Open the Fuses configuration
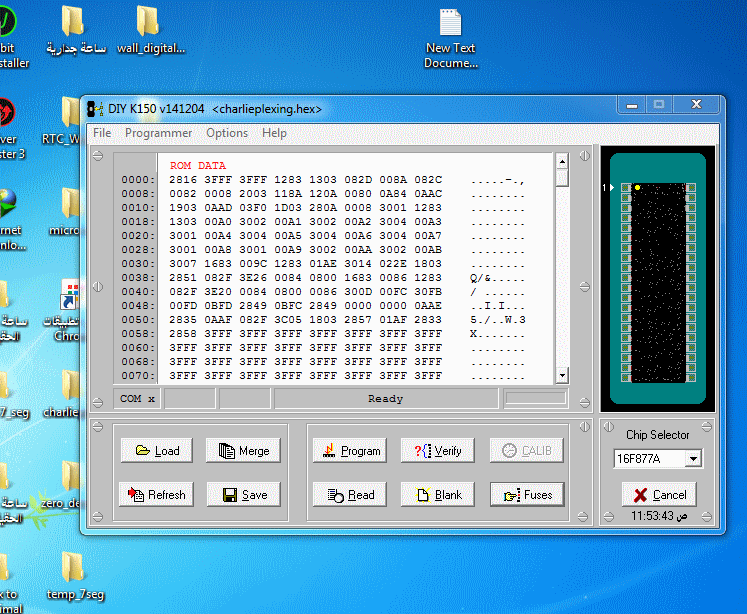Viewport: 747px width, 614px height. [527, 494]
